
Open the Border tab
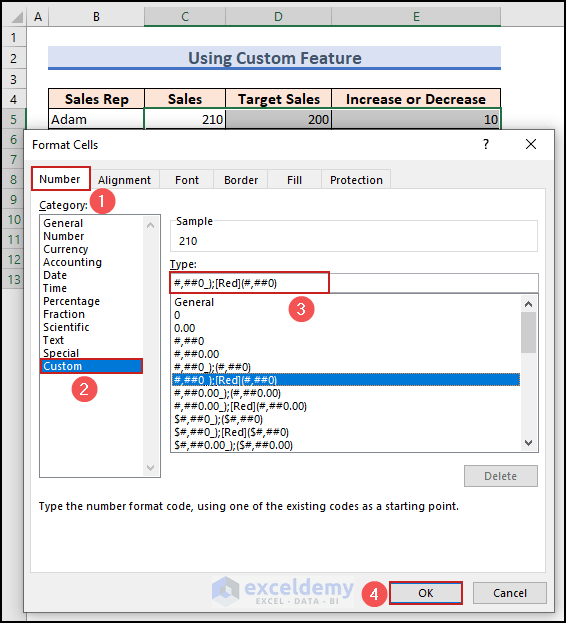[241, 180]
